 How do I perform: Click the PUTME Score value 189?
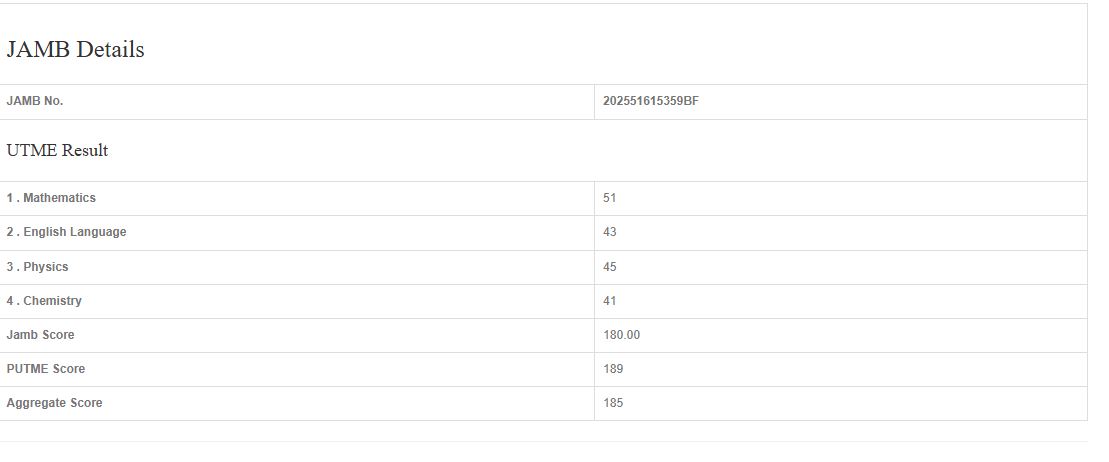(x=613, y=369)
